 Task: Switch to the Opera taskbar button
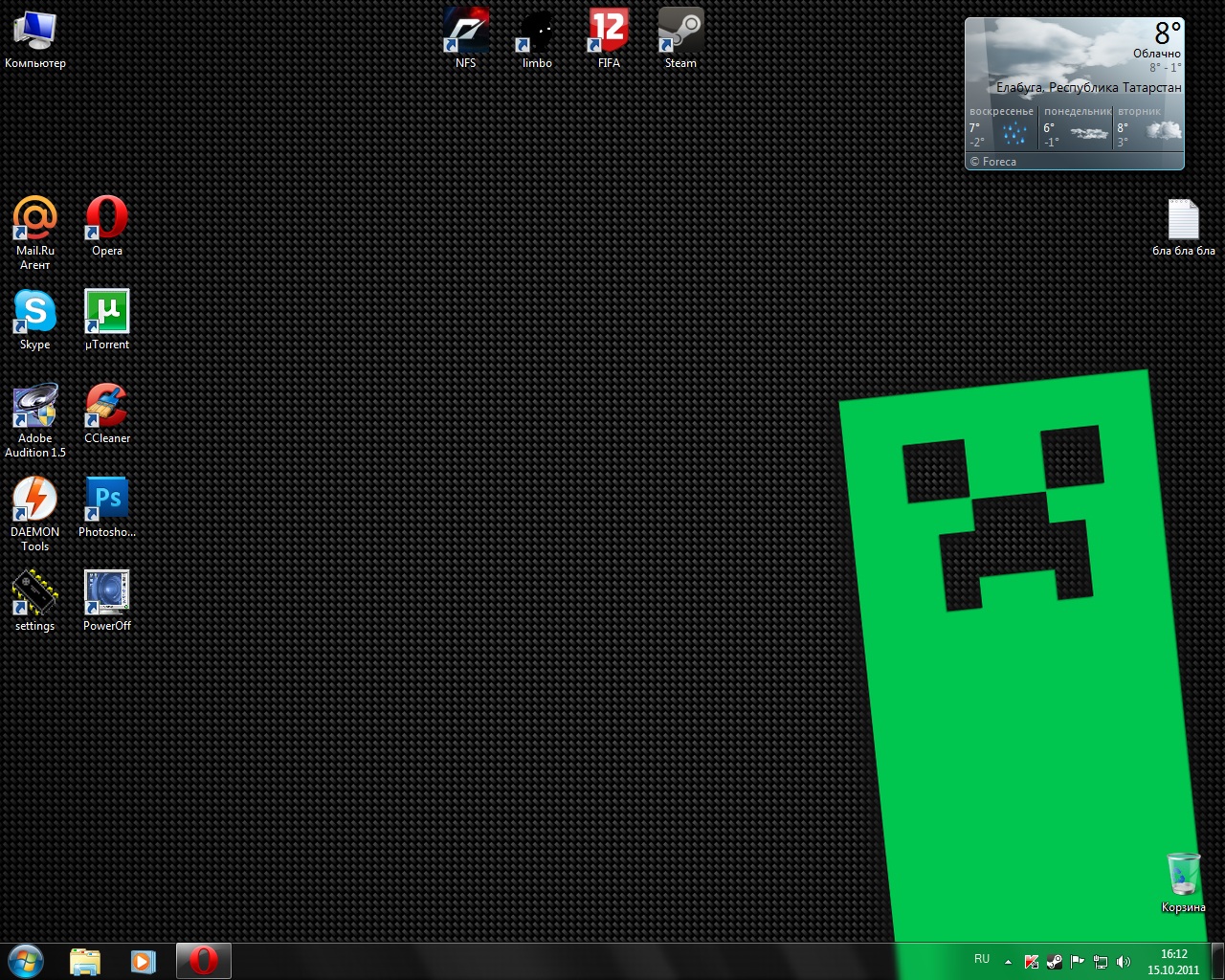(204, 962)
